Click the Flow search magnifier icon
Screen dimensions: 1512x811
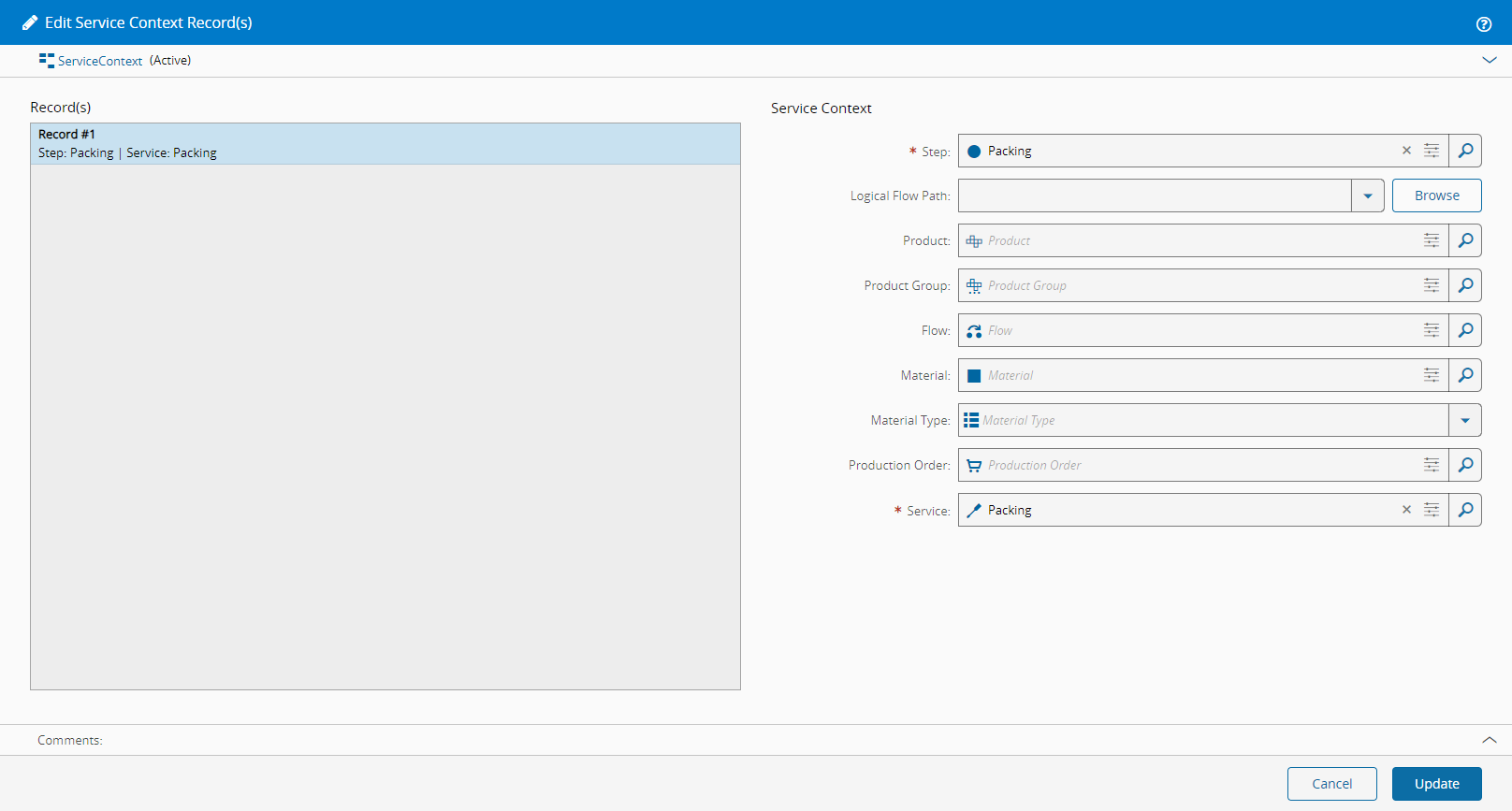click(x=1465, y=330)
